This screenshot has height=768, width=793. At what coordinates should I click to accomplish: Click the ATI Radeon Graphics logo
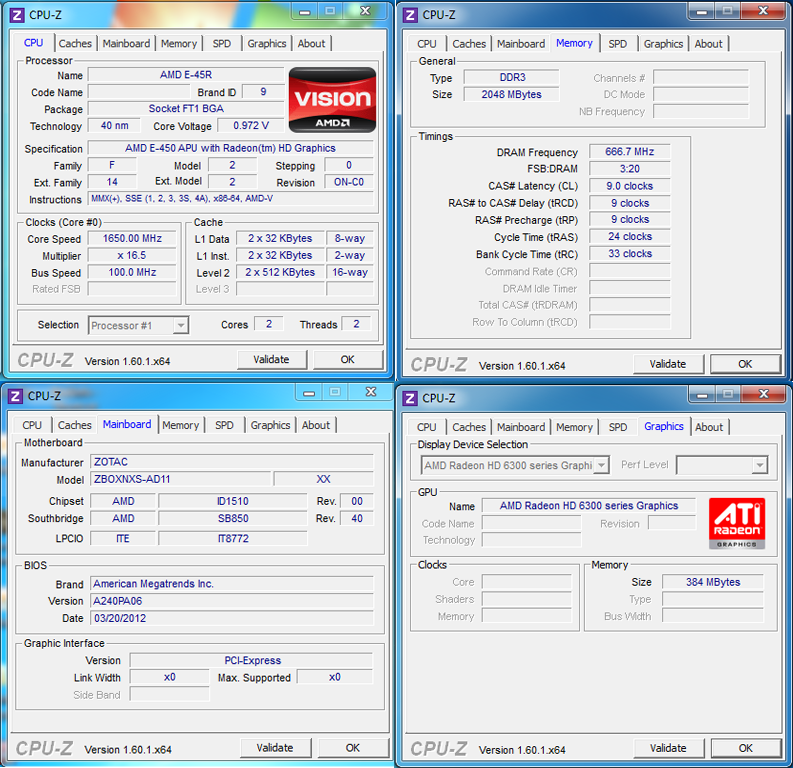(736, 523)
